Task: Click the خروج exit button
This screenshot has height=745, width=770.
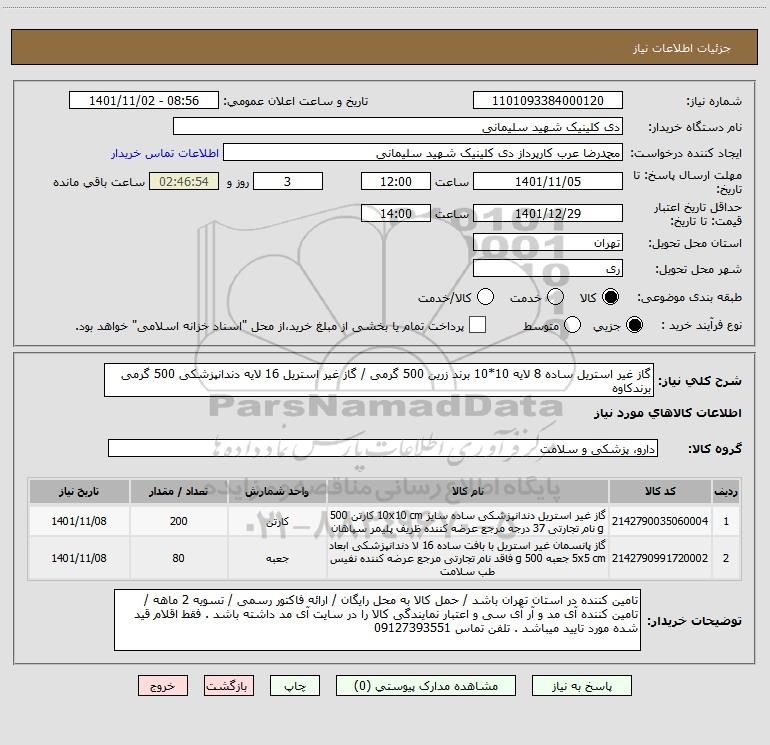Action: click(163, 686)
